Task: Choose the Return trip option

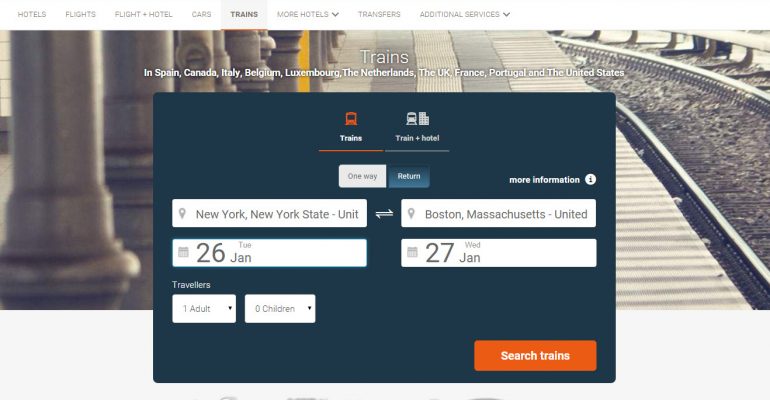Action: pos(409,176)
